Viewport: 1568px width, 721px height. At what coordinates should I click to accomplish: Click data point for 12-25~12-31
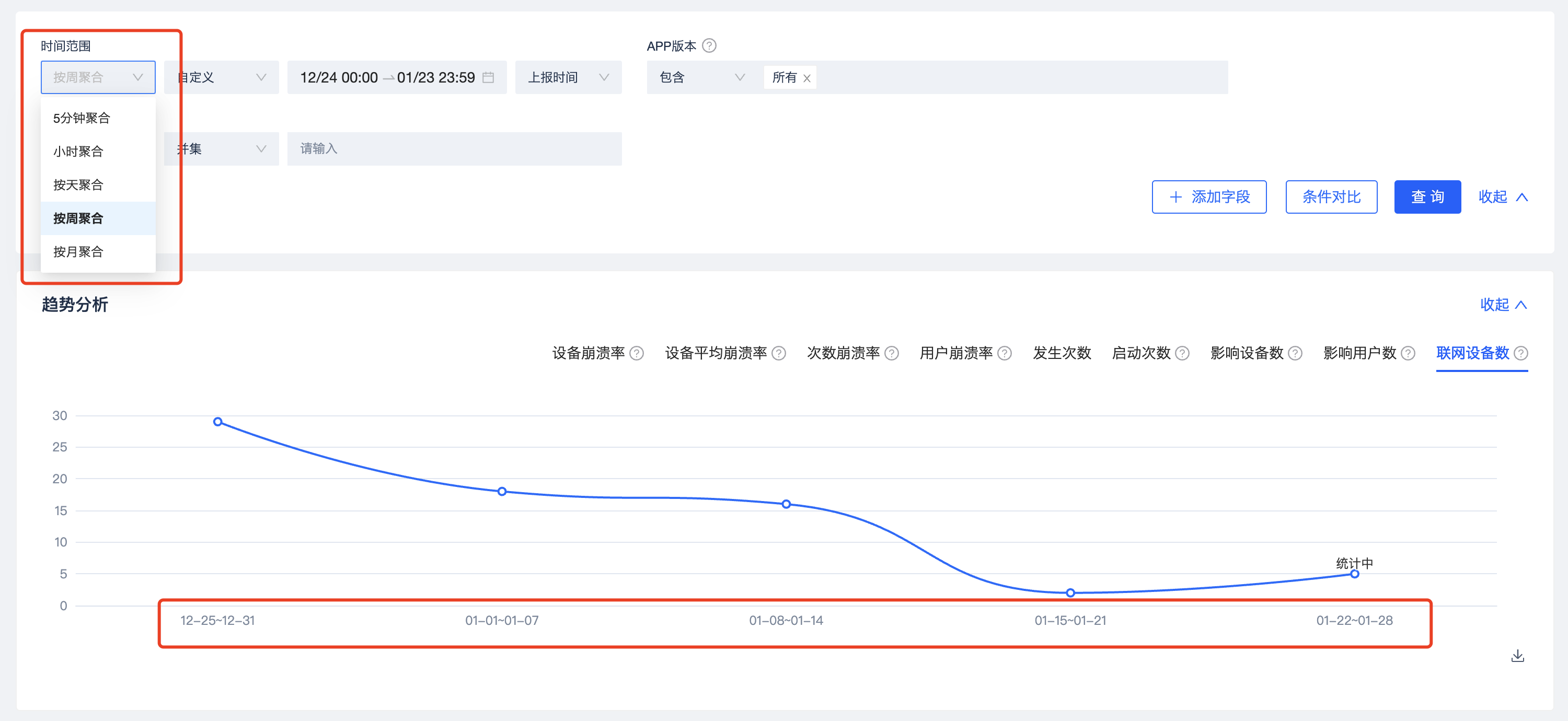coord(218,422)
